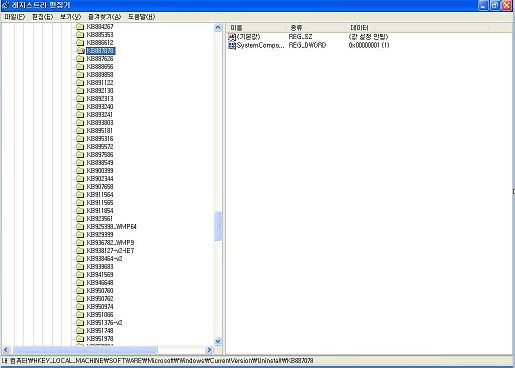The image size is (515, 368).
Task: Click the horizontal scrollbar right arrow
Action: 209,350
